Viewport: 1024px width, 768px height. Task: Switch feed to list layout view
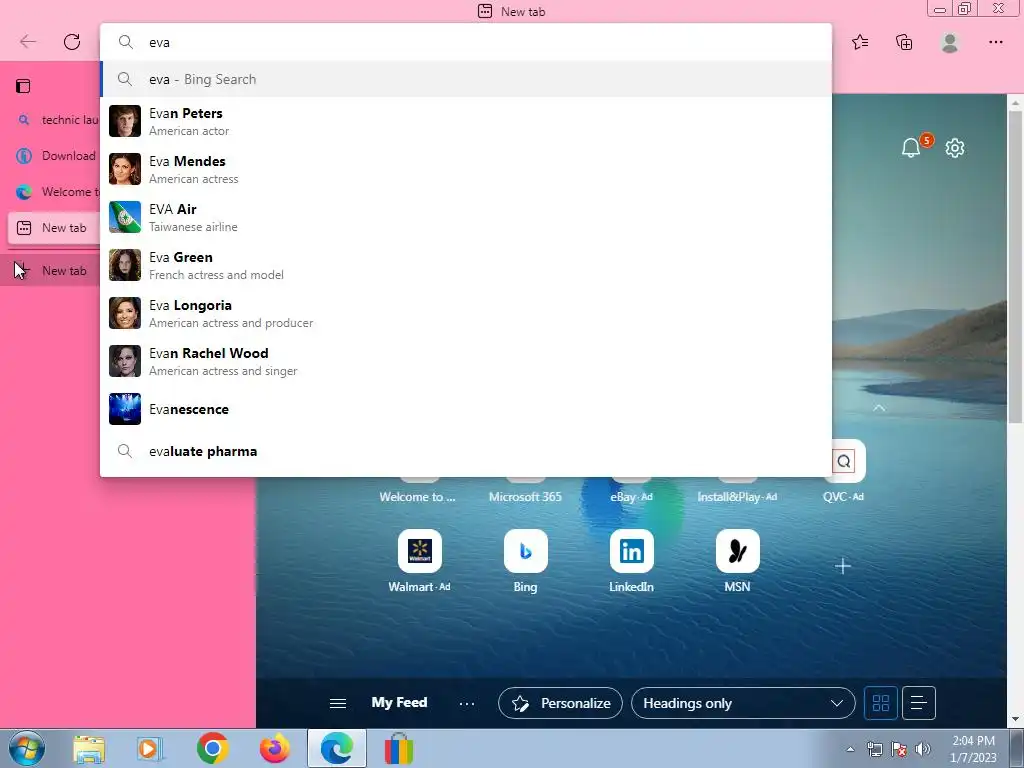918,703
